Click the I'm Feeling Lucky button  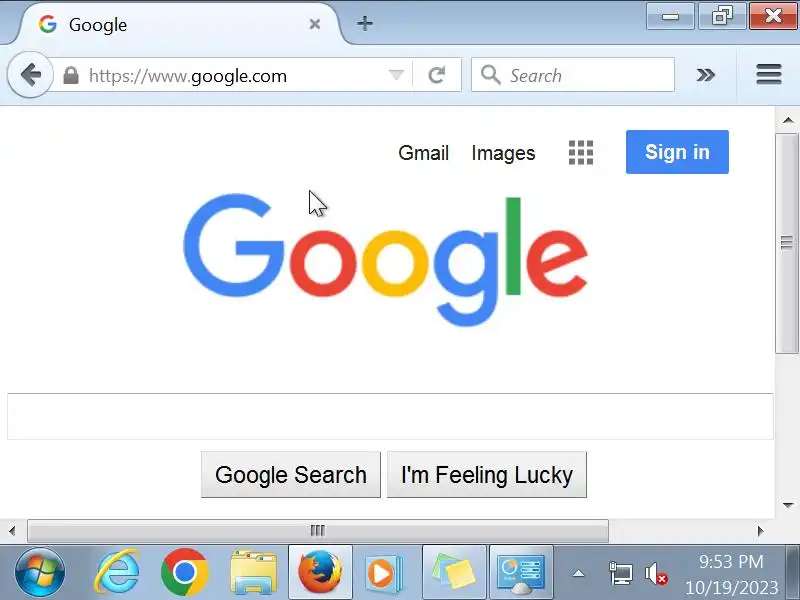pyautogui.click(x=487, y=474)
